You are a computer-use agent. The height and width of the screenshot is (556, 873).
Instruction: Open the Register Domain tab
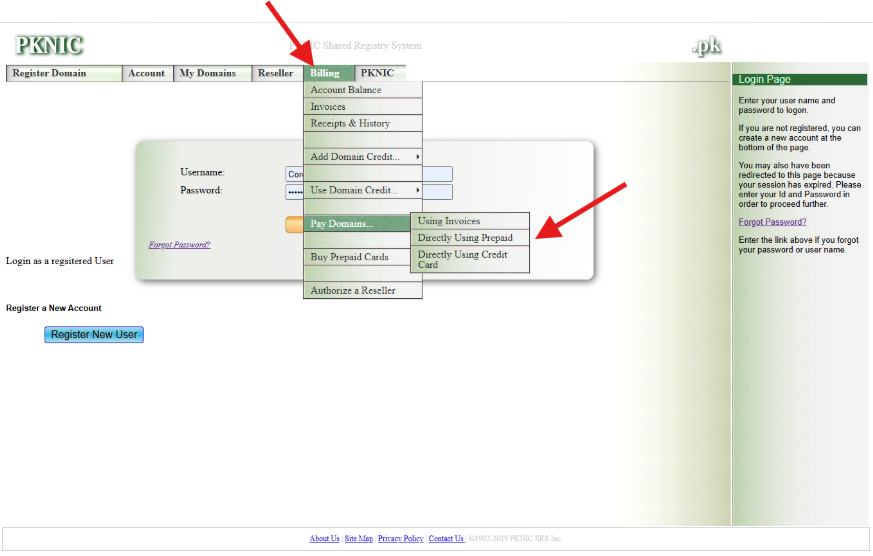pyautogui.click(x=64, y=73)
